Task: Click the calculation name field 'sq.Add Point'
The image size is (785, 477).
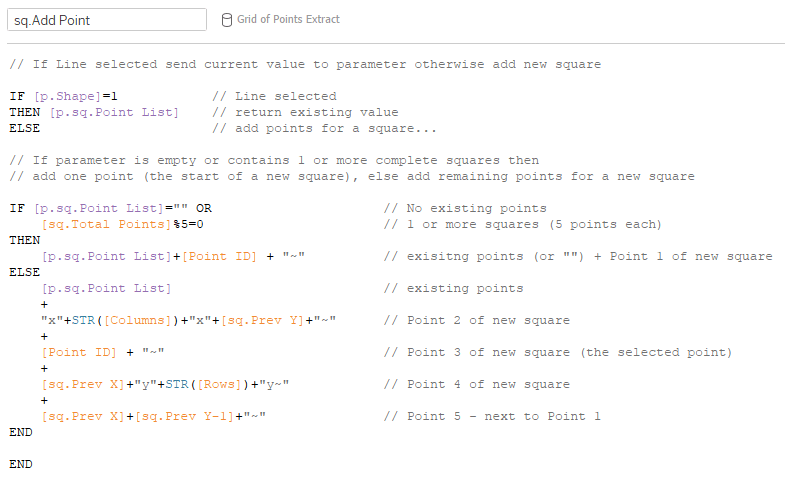Action: click(106, 19)
